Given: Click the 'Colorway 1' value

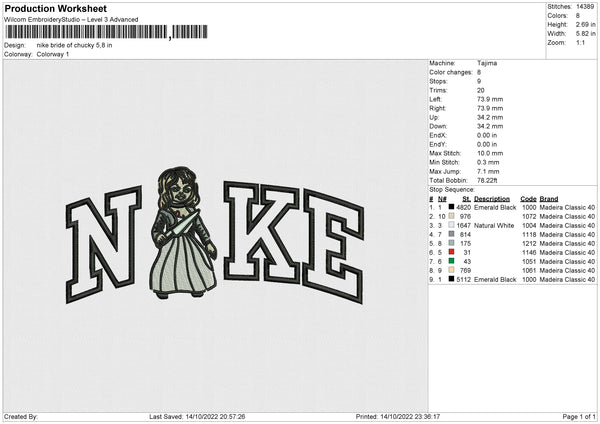Looking at the screenshot, I should pos(53,54).
